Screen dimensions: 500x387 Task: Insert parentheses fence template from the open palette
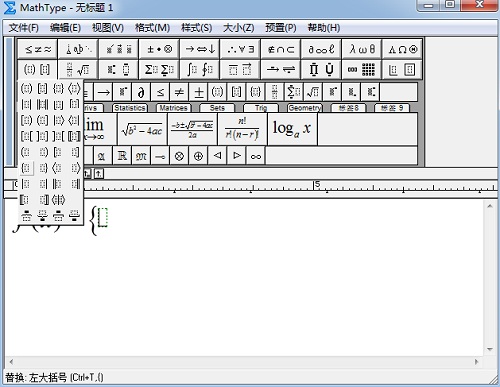(x=27, y=89)
